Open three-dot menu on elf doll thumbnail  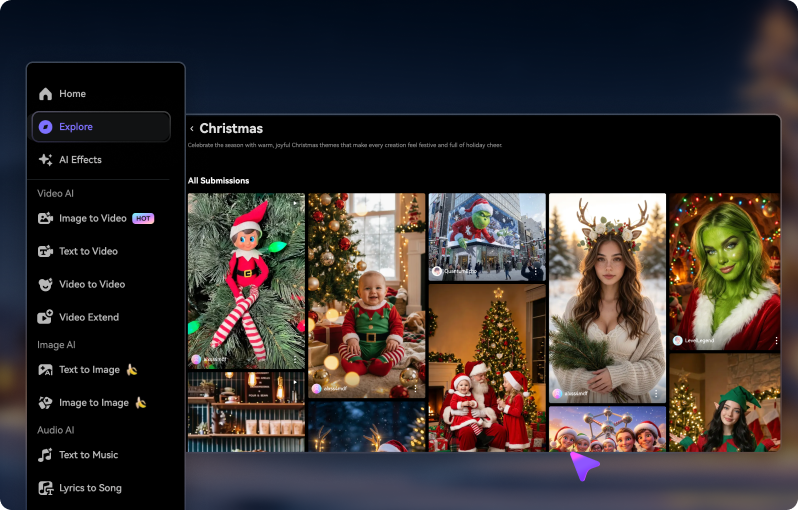click(x=295, y=359)
